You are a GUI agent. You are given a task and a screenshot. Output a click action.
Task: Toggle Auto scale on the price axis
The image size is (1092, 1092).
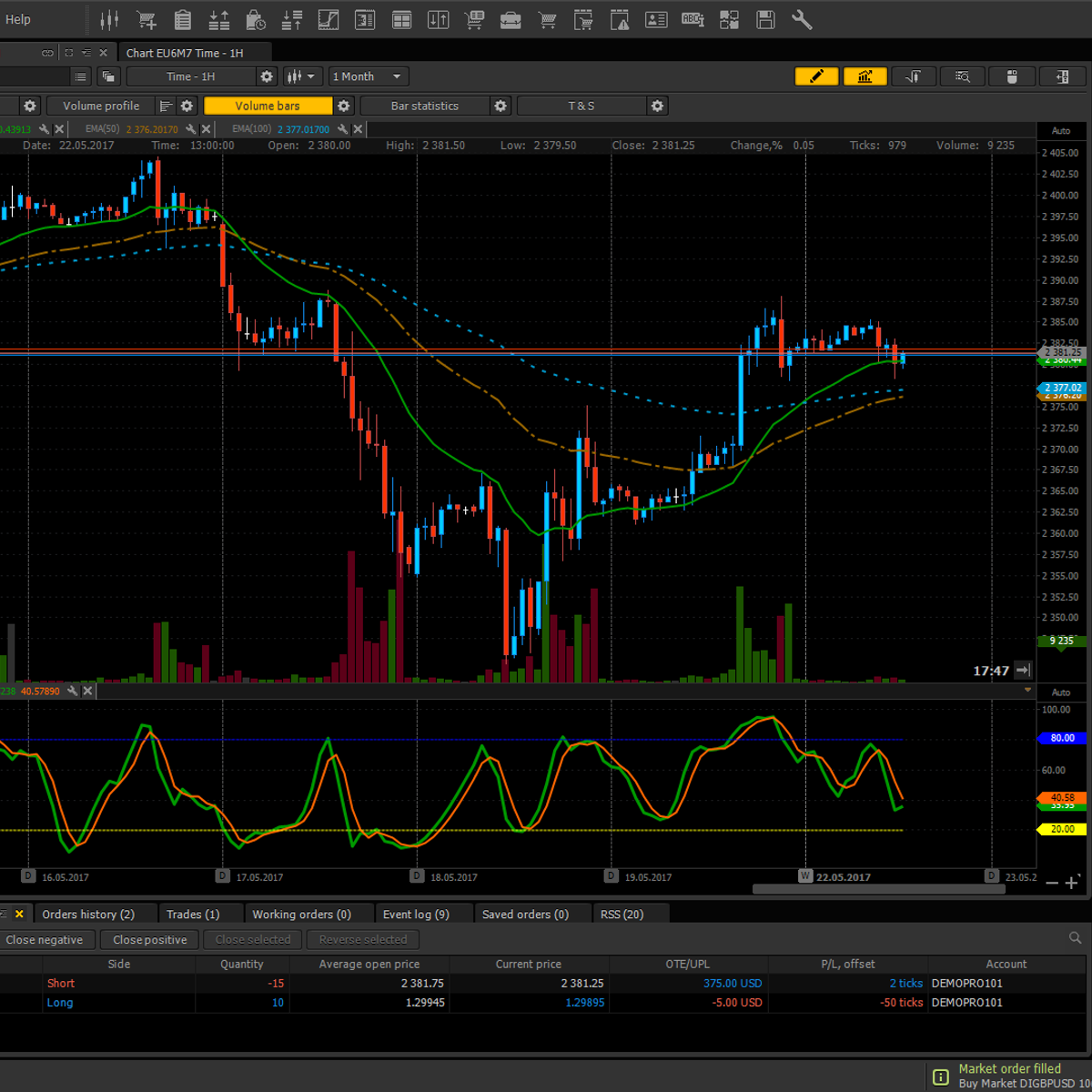point(1061,131)
